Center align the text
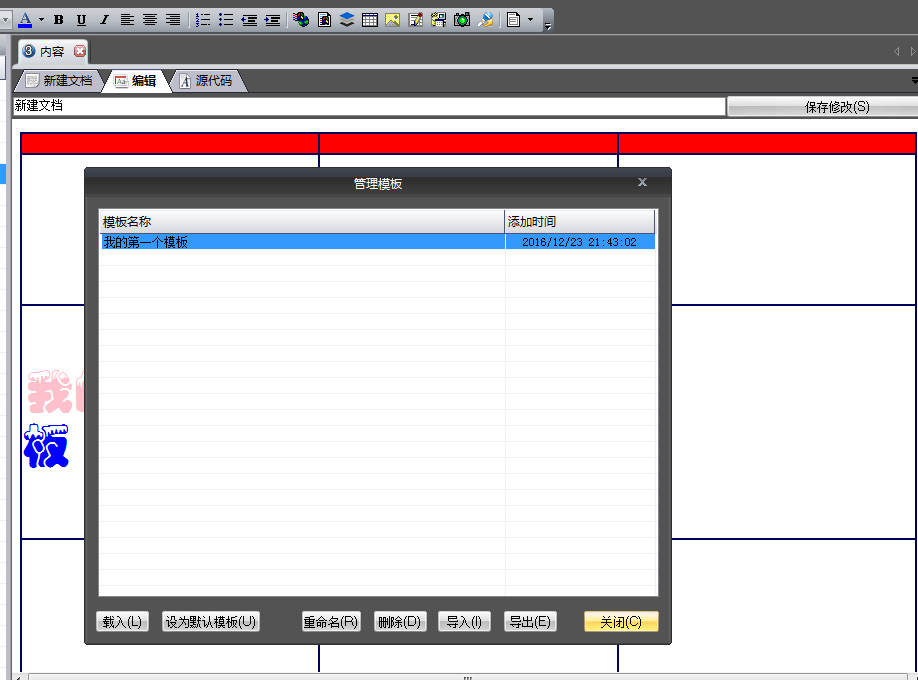 [150, 19]
